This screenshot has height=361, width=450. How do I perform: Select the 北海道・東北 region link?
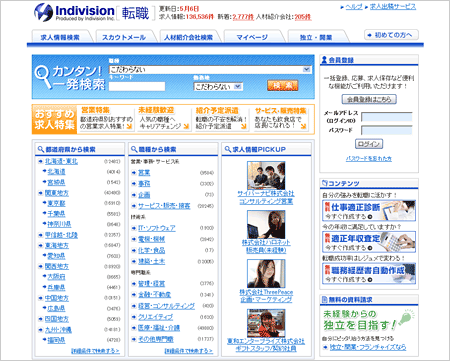click(x=61, y=161)
